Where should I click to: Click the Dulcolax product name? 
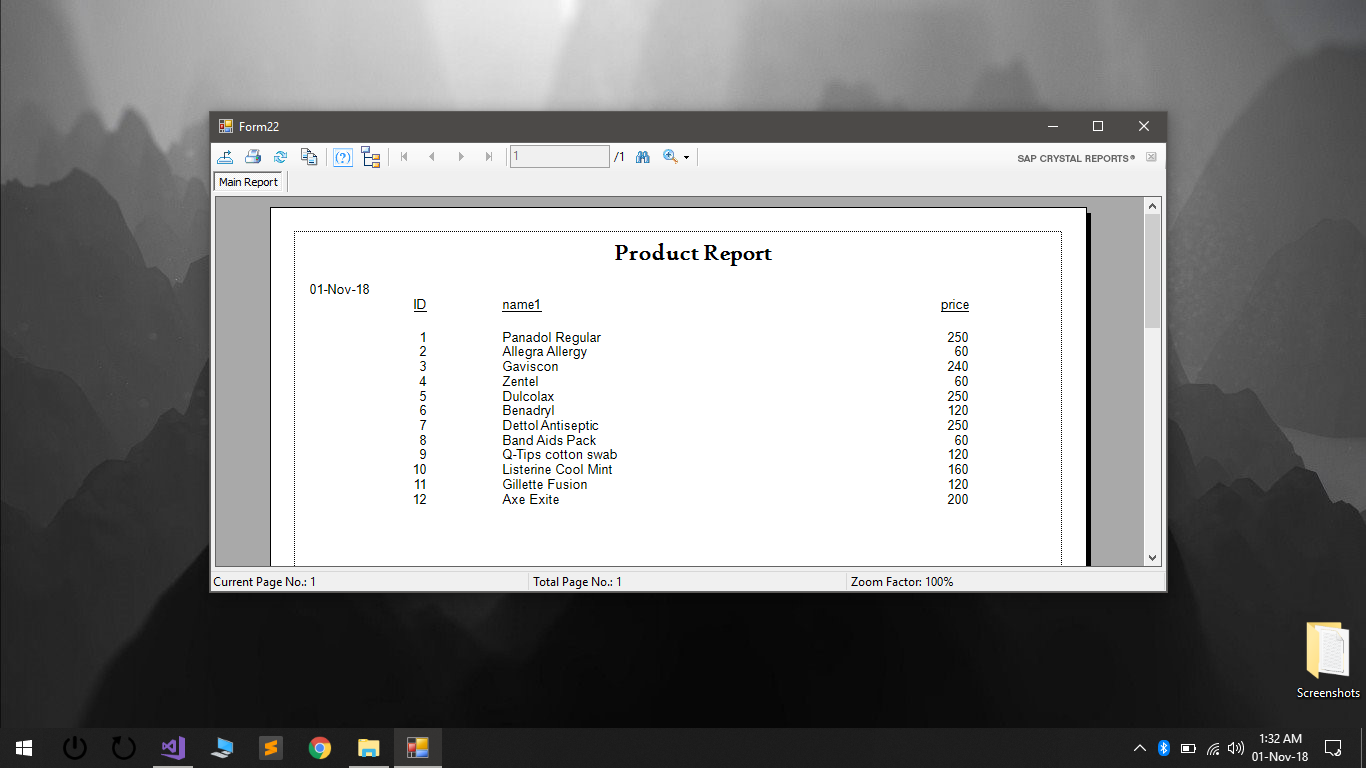(x=528, y=397)
